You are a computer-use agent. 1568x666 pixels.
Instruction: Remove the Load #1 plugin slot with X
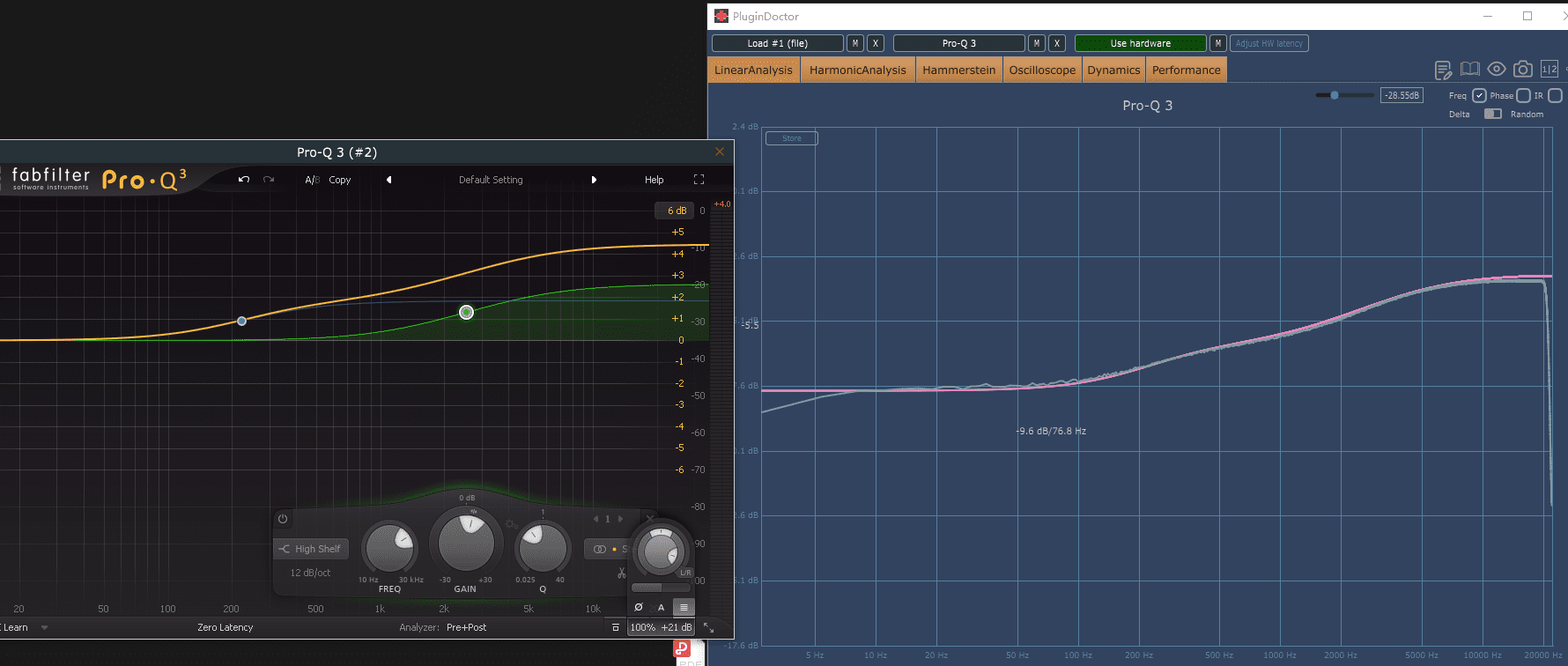[x=876, y=43]
